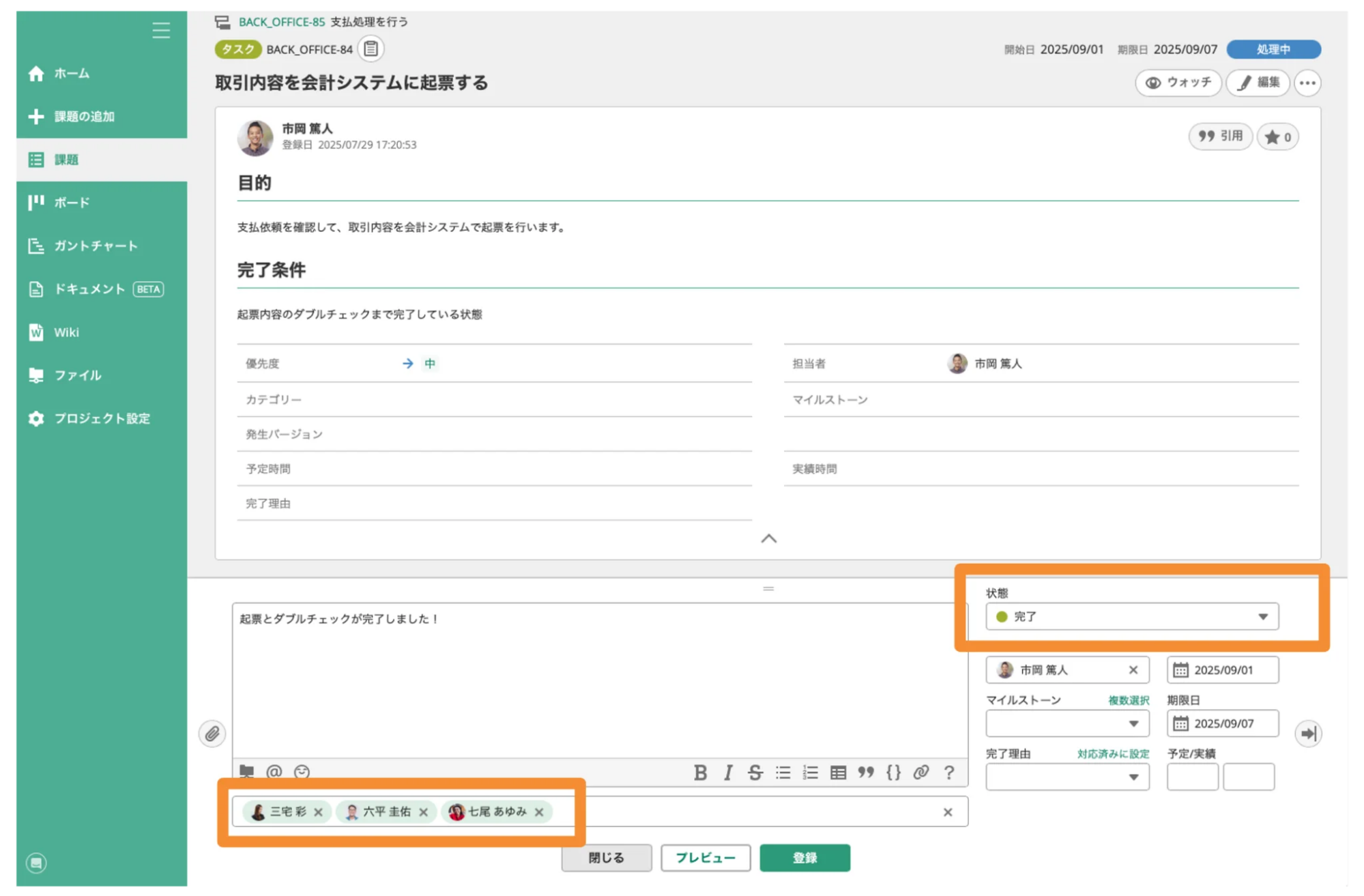The height and width of the screenshot is (896, 1364).
Task: Click the 市岡 篤人 author avatar
Action: click(x=255, y=137)
